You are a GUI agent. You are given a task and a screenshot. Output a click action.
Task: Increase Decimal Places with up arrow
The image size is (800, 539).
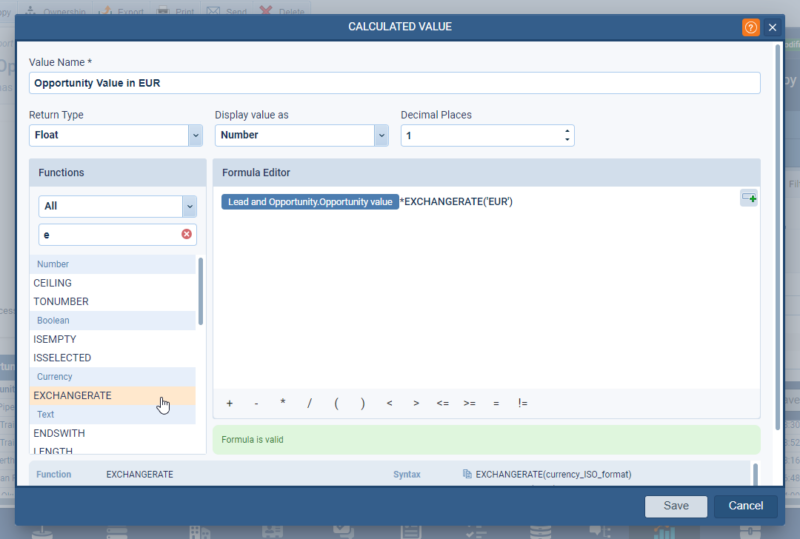click(567, 131)
